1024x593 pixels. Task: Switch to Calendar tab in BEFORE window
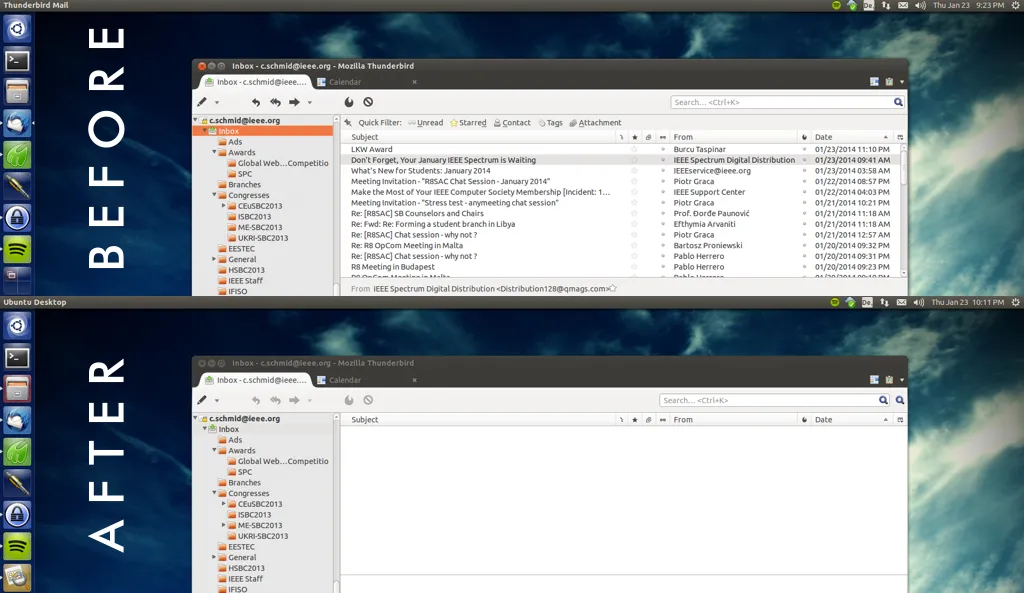pos(366,82)
